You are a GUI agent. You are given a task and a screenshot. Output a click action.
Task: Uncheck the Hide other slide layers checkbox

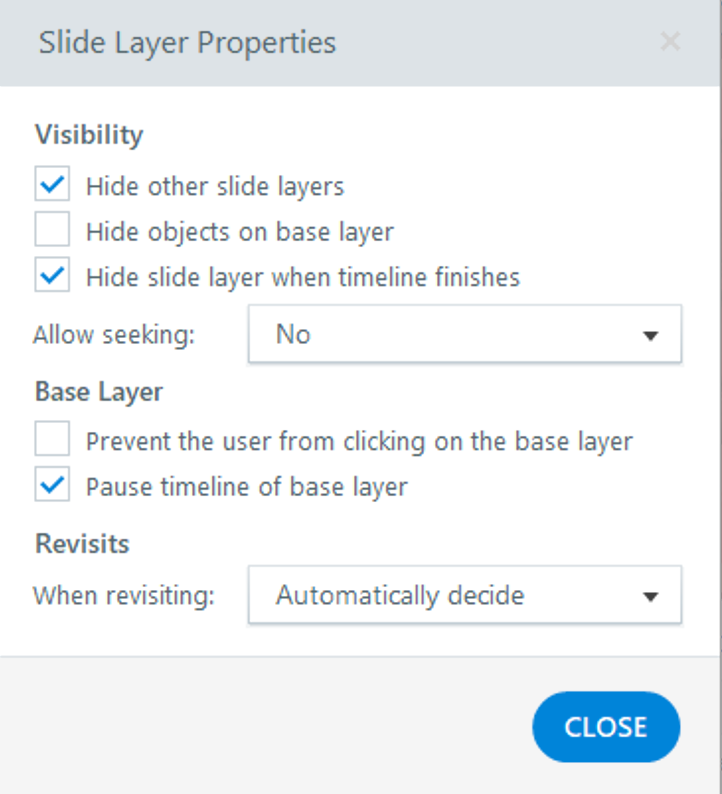click(52, 186)
